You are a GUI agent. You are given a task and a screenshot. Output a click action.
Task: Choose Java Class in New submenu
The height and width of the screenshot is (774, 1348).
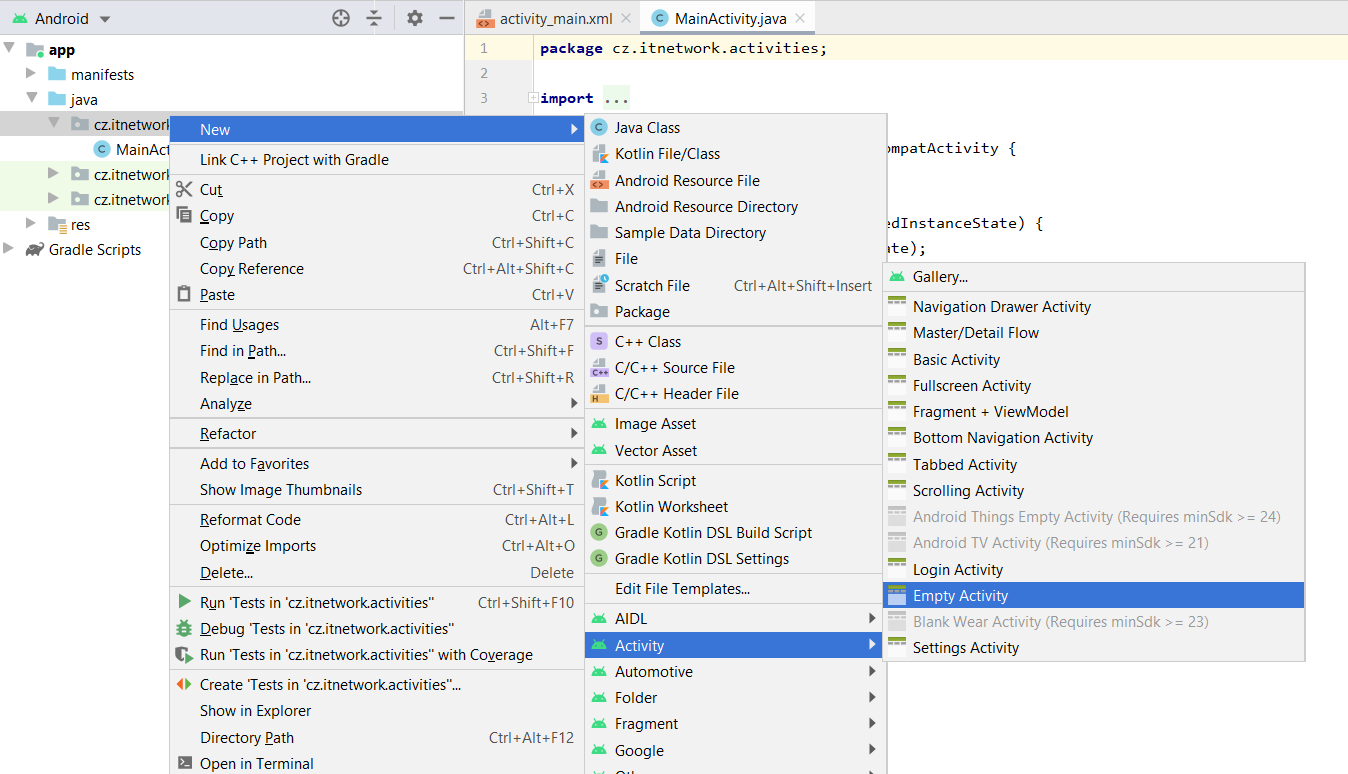point(647,128)
